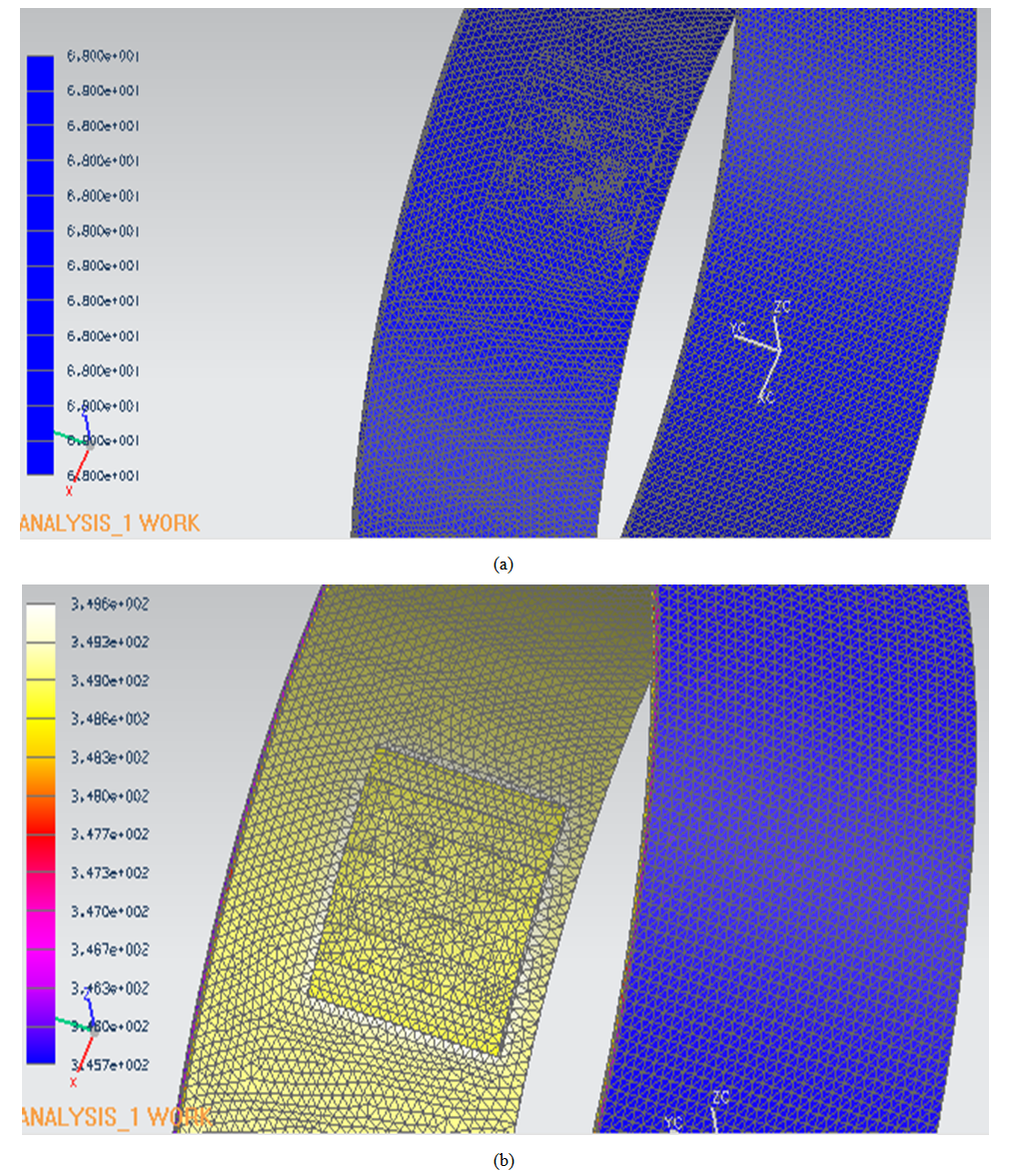The image size is (1009, 1176).
Task: Click the ZC axis label in figure (b)
Action: click(x=720, y=1097)
